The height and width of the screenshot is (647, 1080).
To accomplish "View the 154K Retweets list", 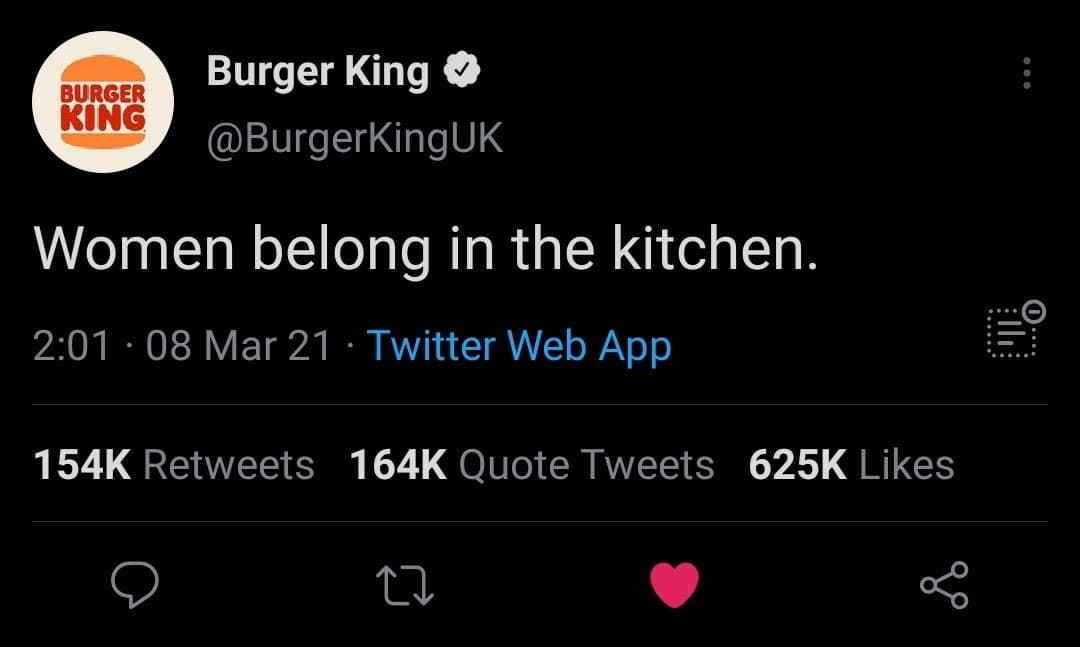I will pyautogui.click(x=174, y=464).
